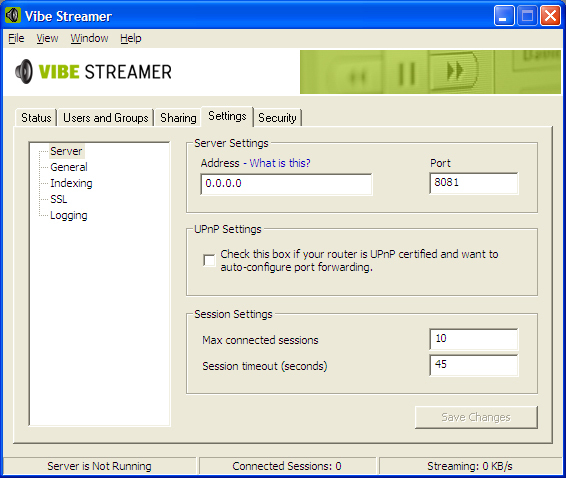The height and width of the screenshot is (478, 566).
Task: Open the Window menu
Action: (x=89, y=38)
